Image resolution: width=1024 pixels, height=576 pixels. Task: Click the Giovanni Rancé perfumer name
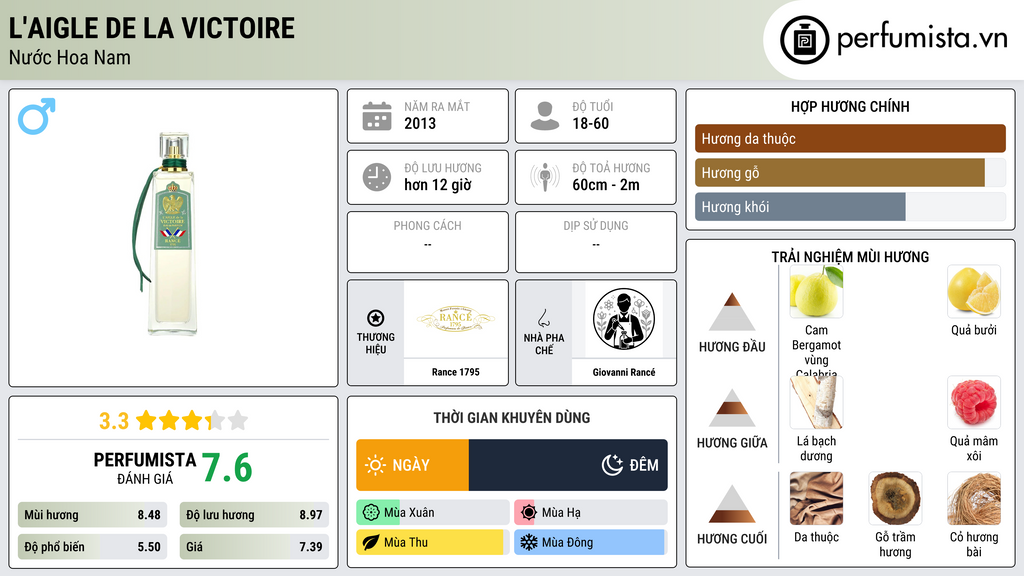(x=624, y=372)
